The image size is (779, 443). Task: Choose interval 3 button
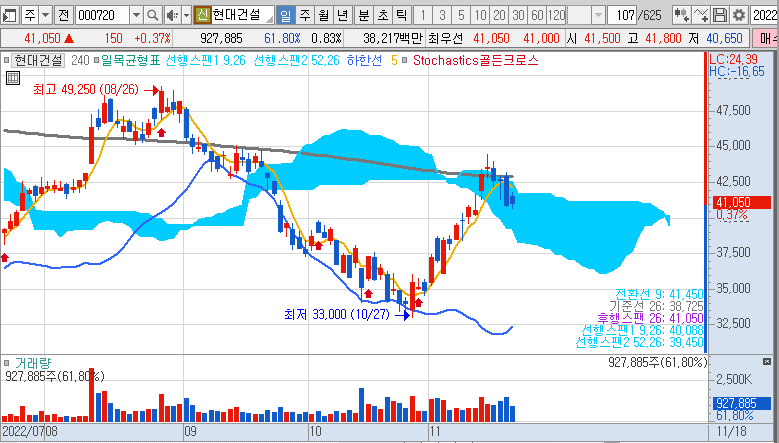[x=442, y=15]
